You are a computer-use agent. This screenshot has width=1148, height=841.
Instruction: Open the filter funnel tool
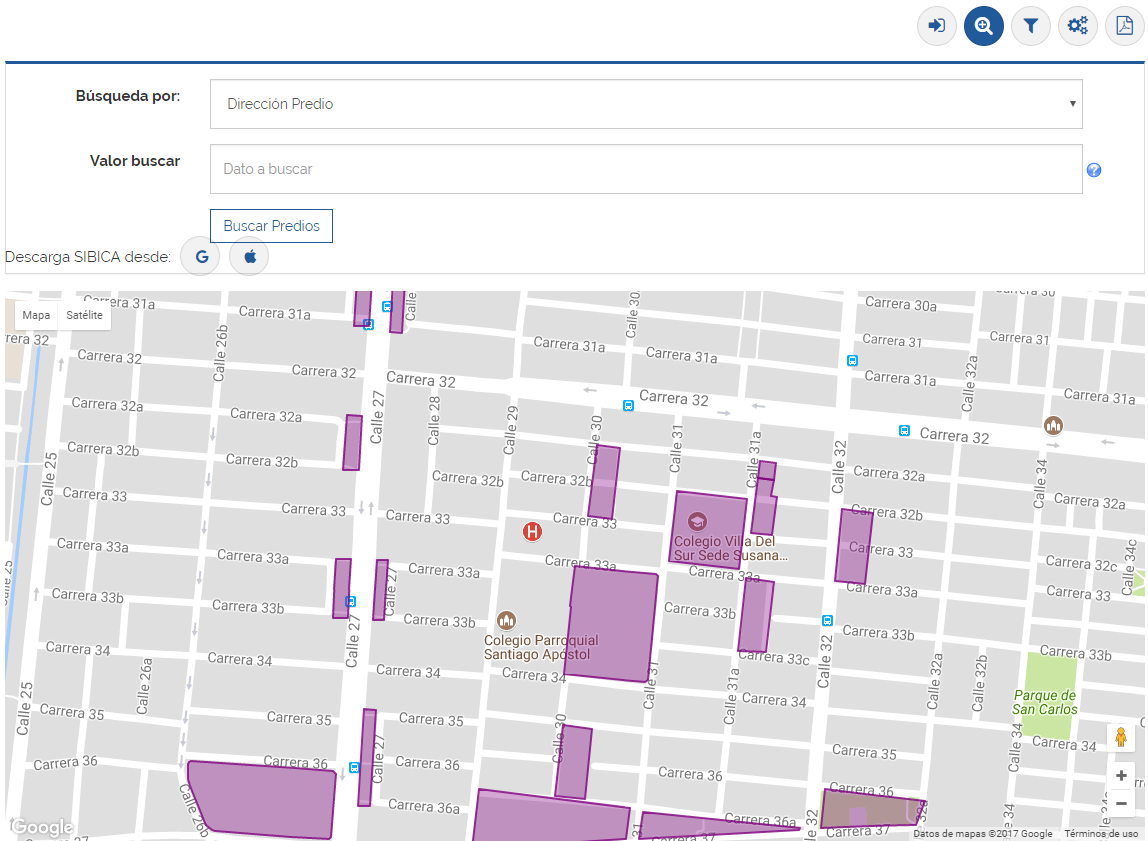1031,26
